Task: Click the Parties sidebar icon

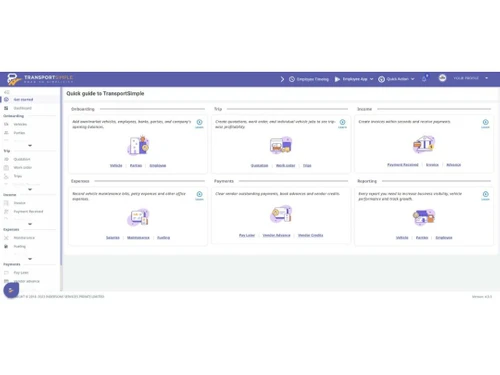Action: coord(6,133)
